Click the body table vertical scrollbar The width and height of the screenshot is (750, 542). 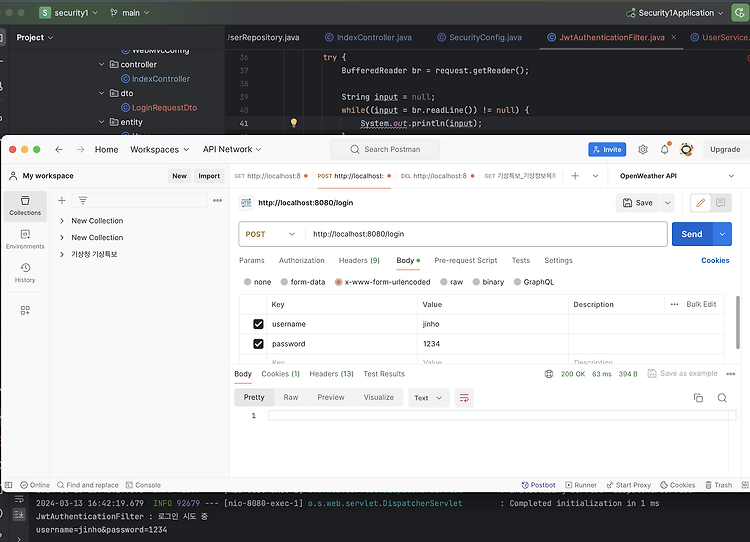pos(738,322)
